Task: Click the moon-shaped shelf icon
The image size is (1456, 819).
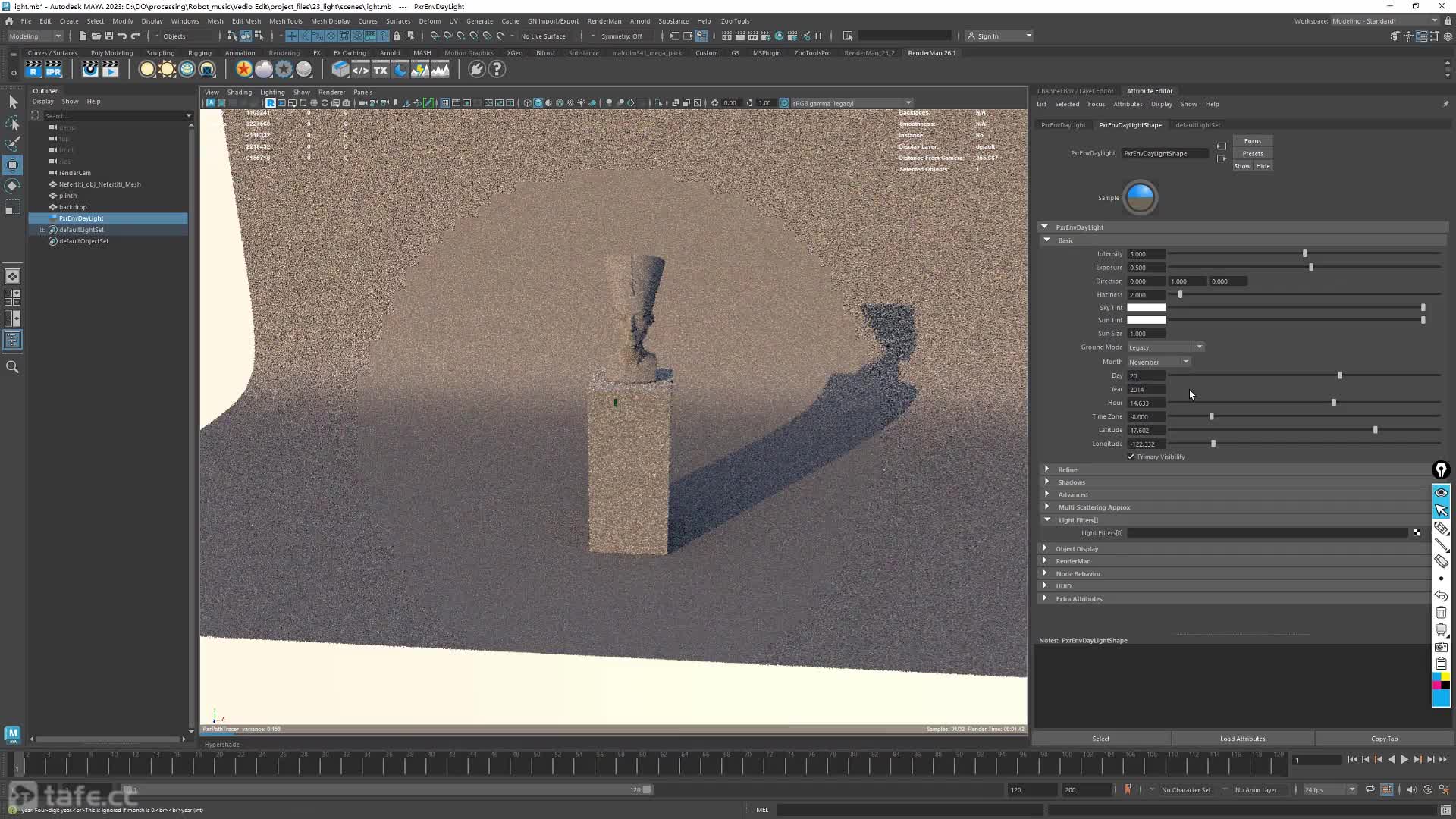Action: 400,70
